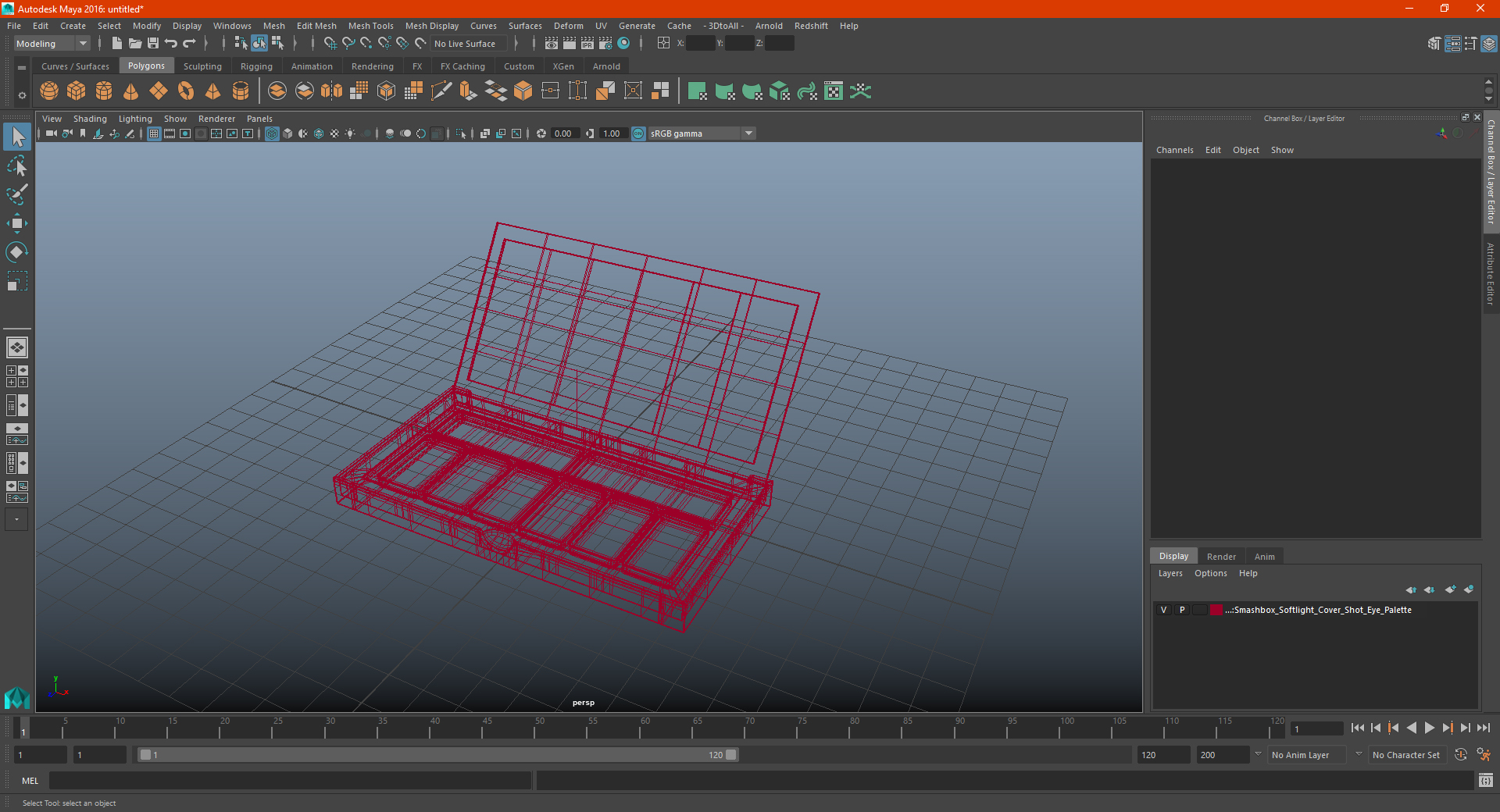
Task: Open the Mesh Tools menu
Action: (371, 26)
